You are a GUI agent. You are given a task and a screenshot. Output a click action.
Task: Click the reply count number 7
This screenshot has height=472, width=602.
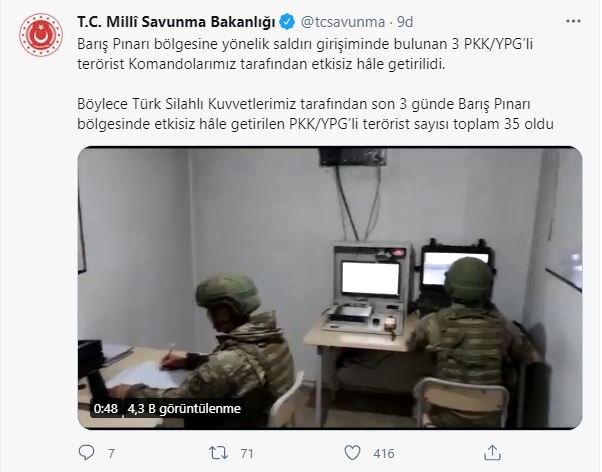111,454
